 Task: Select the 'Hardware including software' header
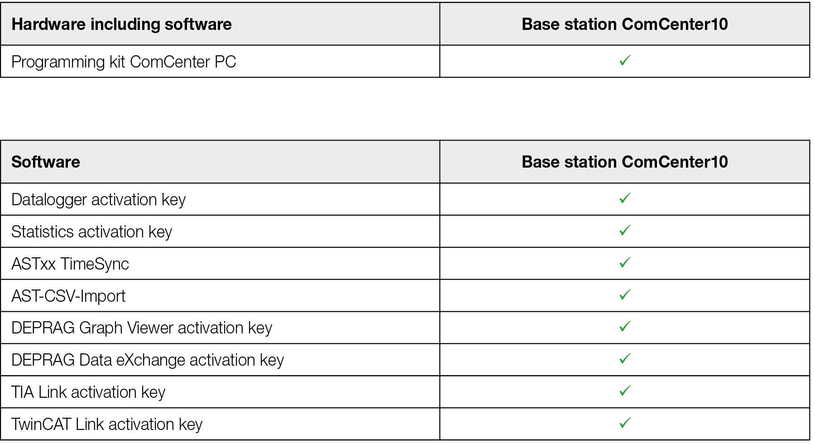coord(122,23)
